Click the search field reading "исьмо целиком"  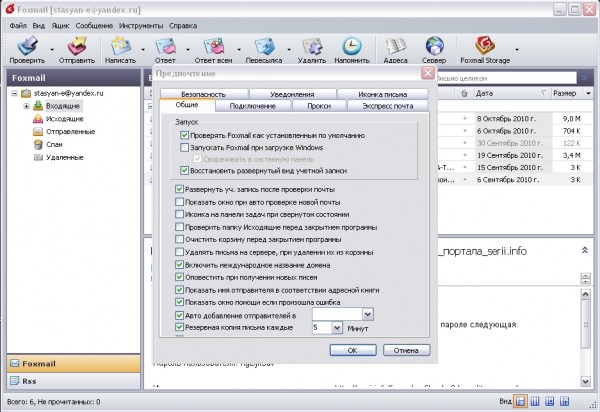click(x=507, y=78)
